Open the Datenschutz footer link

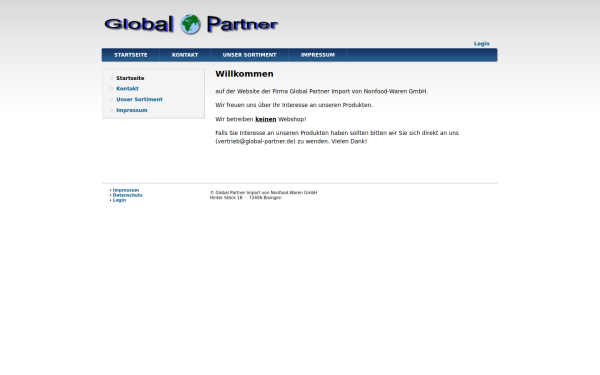point(127,195)
